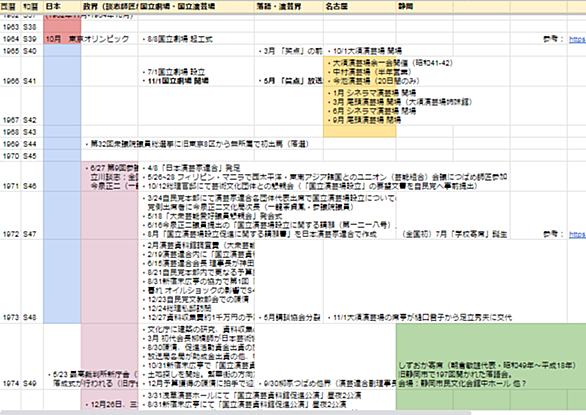Select the 第32回衆議院 cell in the 1969 row
This screenshot has height=415, width=586.
point(109,144)
